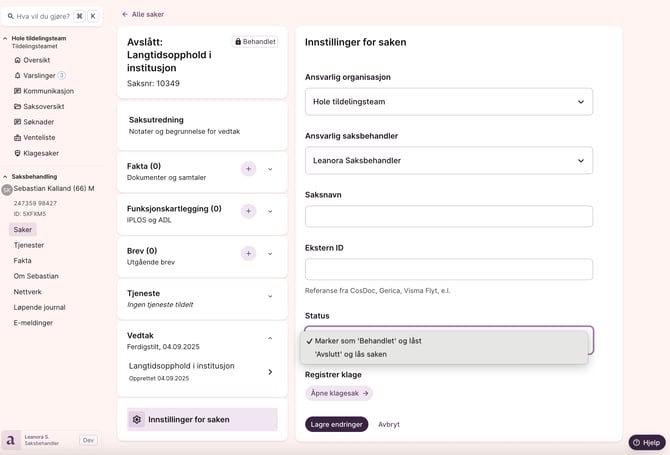Image resolution: width=670 pixels, height=455 pixels.
Task: Open Varslinger bell icon
Action: (17, 76)
